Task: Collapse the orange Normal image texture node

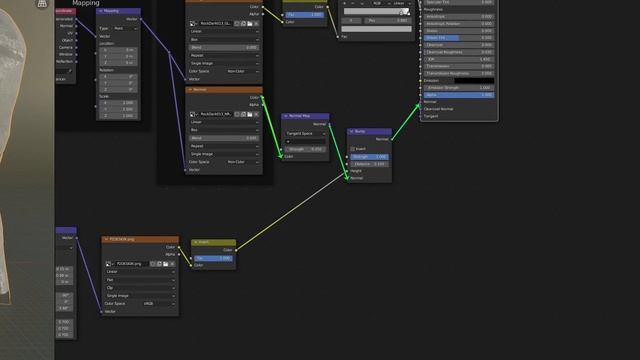Action: tap(190, 89)
